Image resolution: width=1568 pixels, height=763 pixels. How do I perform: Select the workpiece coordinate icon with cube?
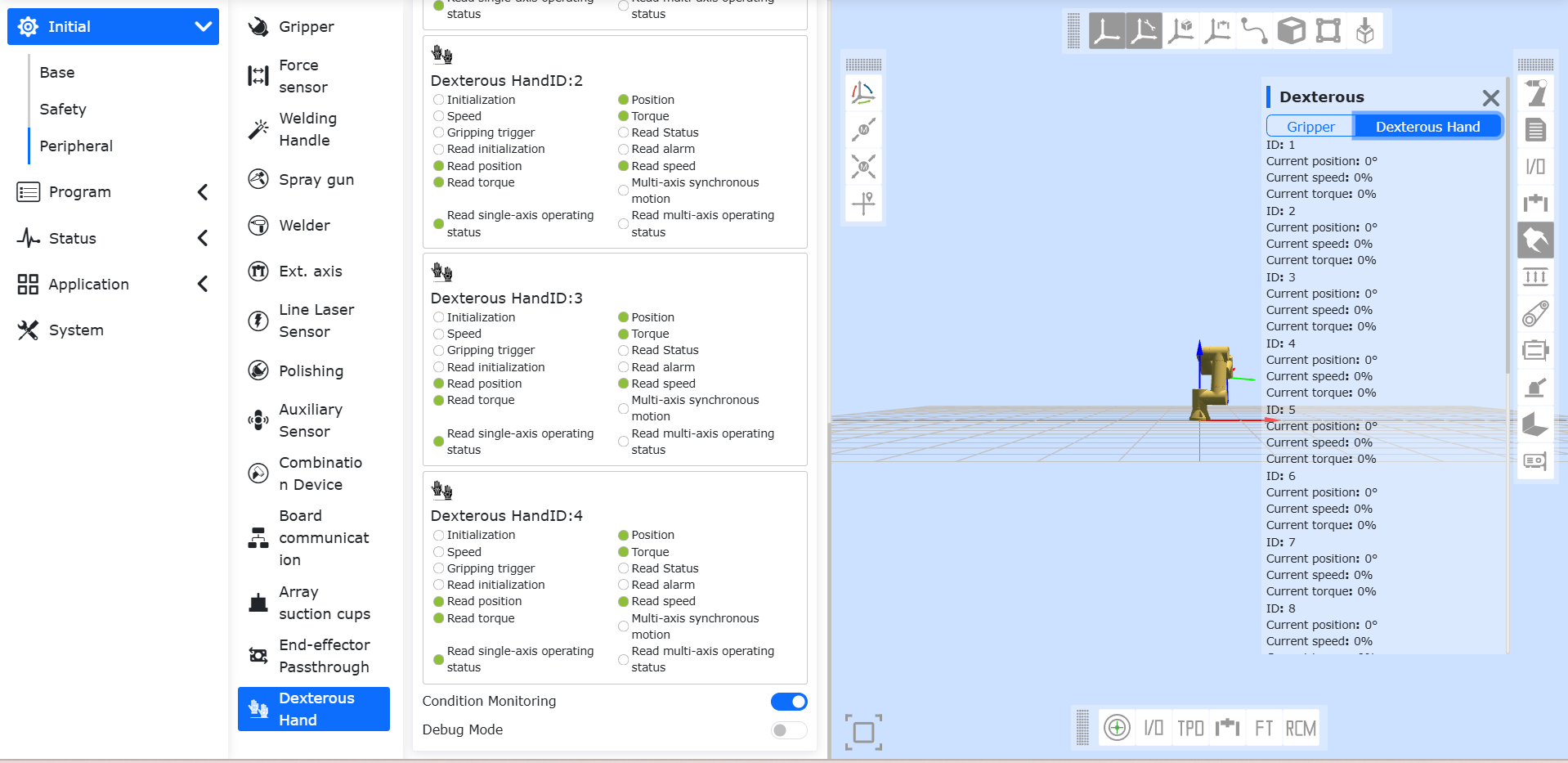pyautogui.click(x=1181, y=31)
